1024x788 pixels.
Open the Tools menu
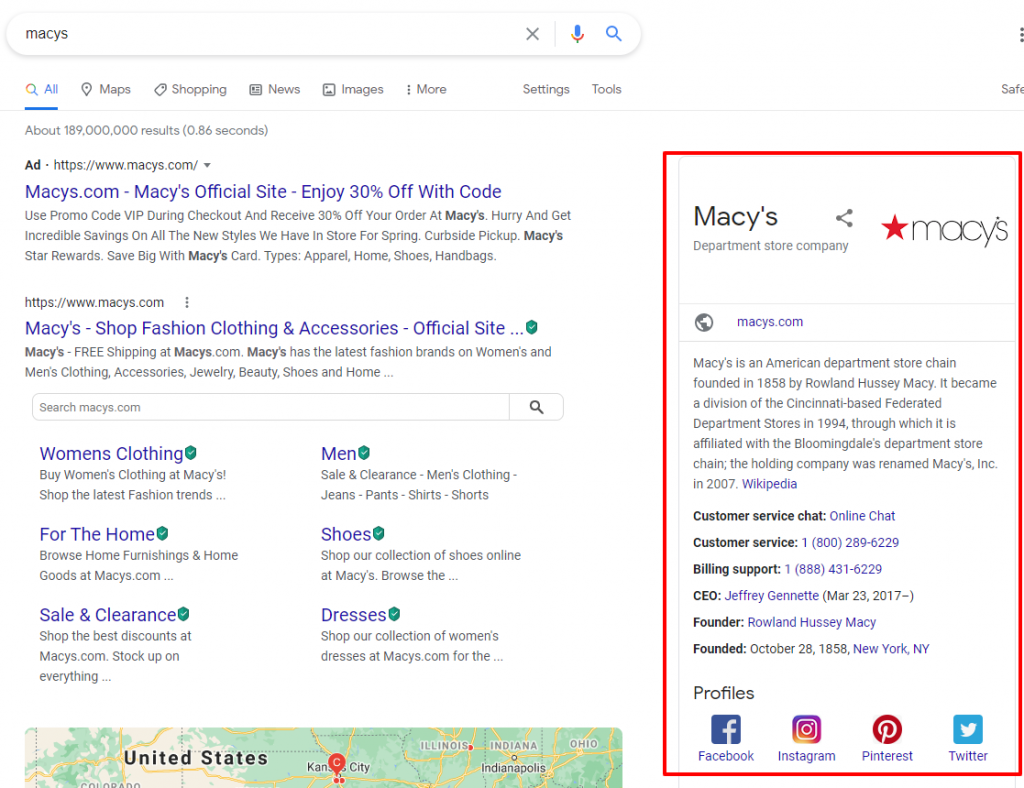click(607, 89)
